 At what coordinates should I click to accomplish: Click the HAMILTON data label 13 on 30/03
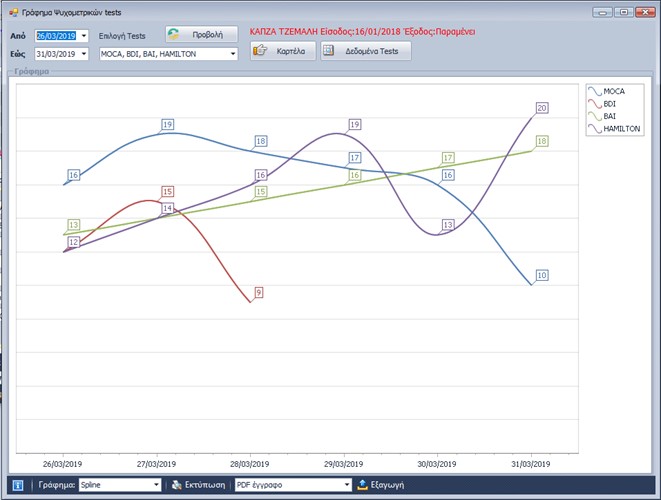pyautogui.click(x=448, y=225)
